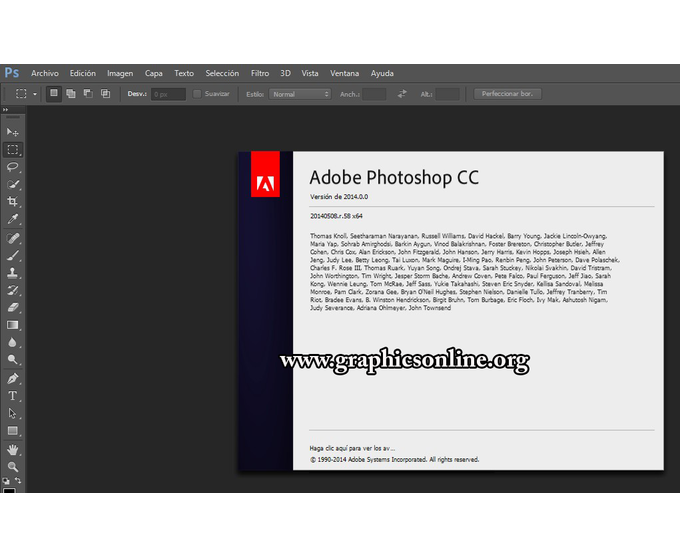Select the Lasso tool
This screenshot has width=680, height=556.
13,167
